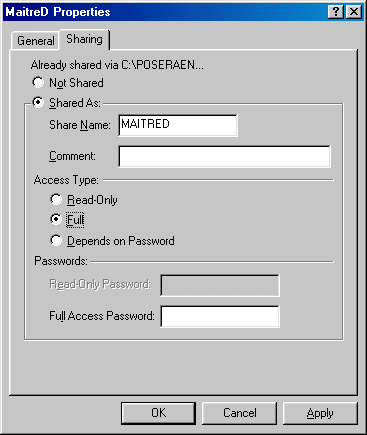The height and width of the screenshot is (435, 367).
Task: Set access type to Read-Only
Action: tap(56, 199)
